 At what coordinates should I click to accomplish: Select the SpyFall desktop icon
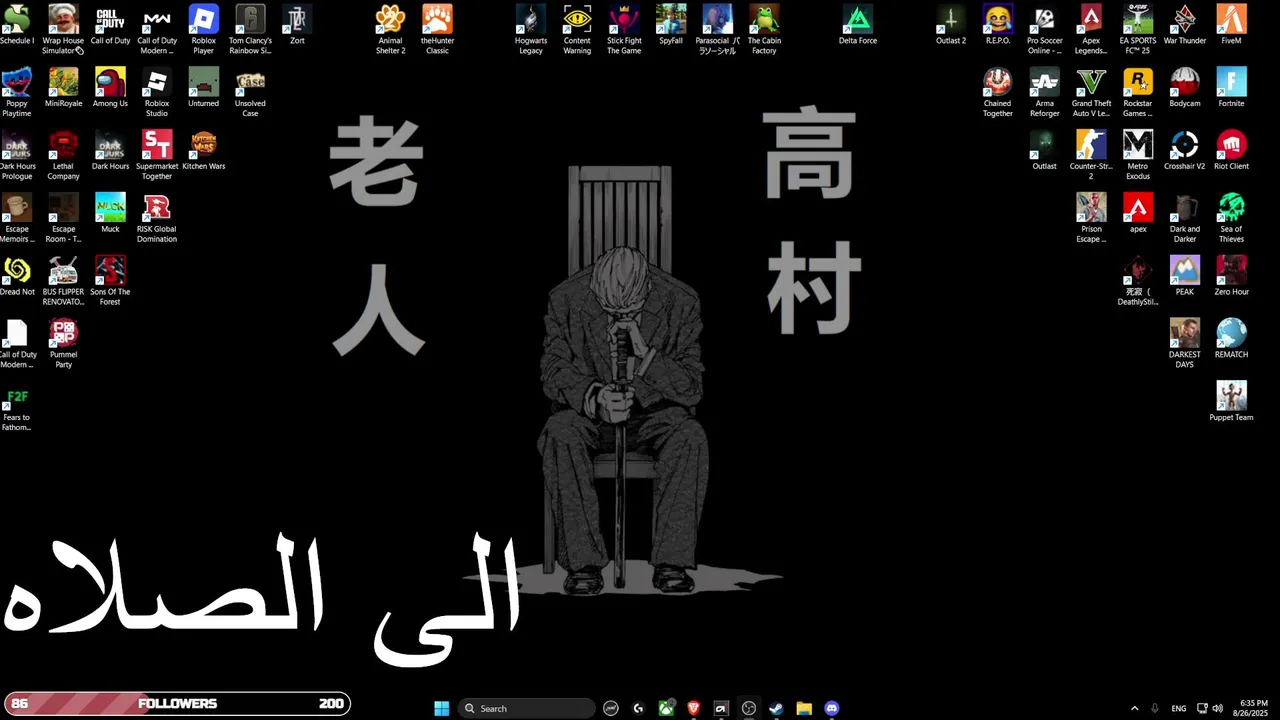(x=671, y=24)
